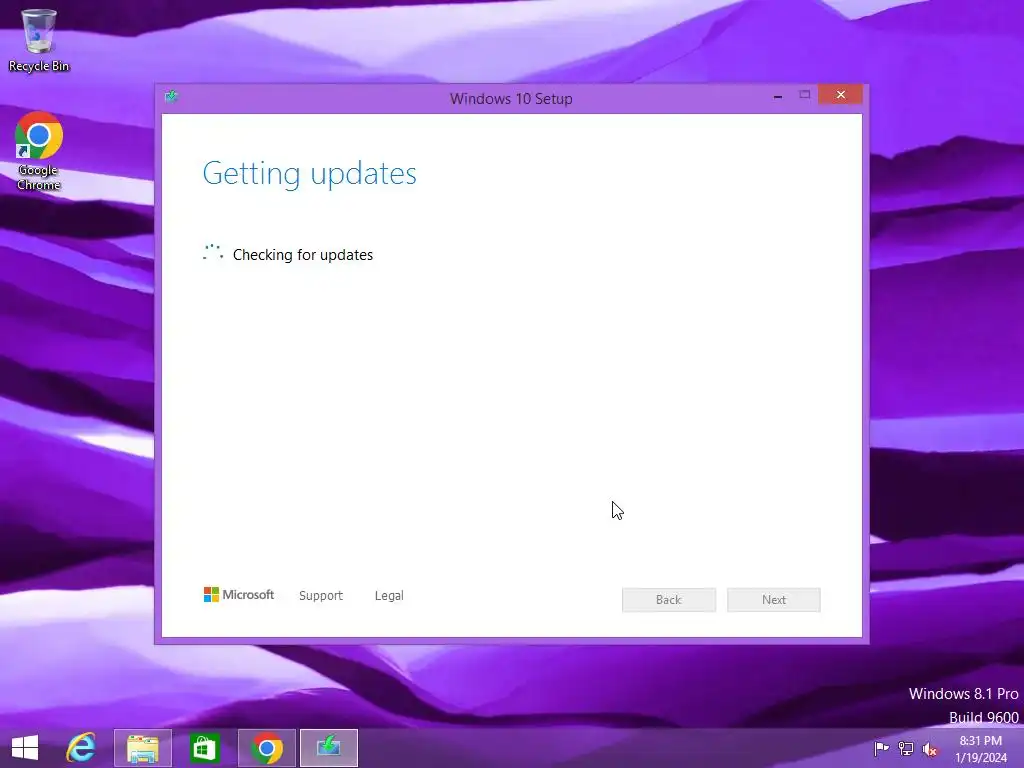Click the "Getting updates" heading
The width and height of the screenshot is (1024, 768).
click(x=310, y=174)
